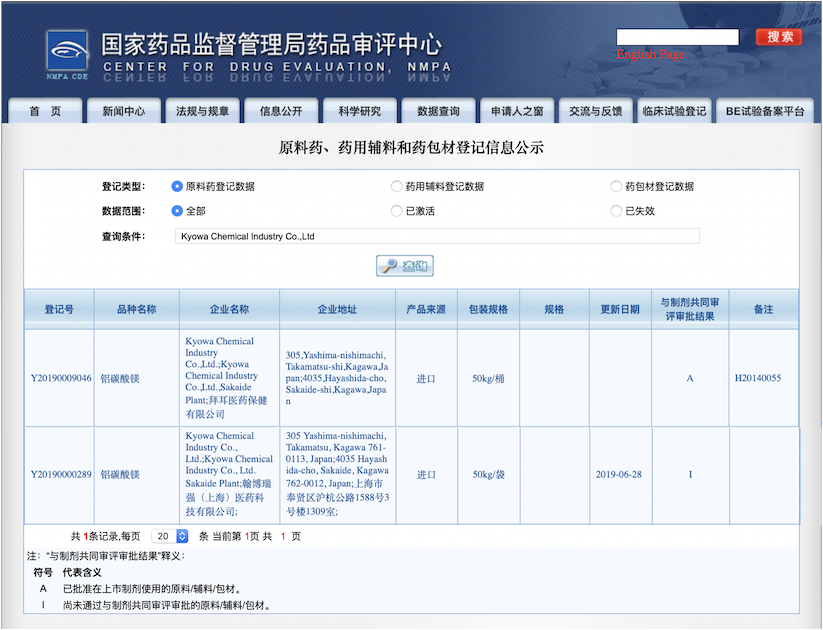The height and width of the screenshot is (630, 823).
Task: Click registration number Y20190009046
Action: click(61, 378)
